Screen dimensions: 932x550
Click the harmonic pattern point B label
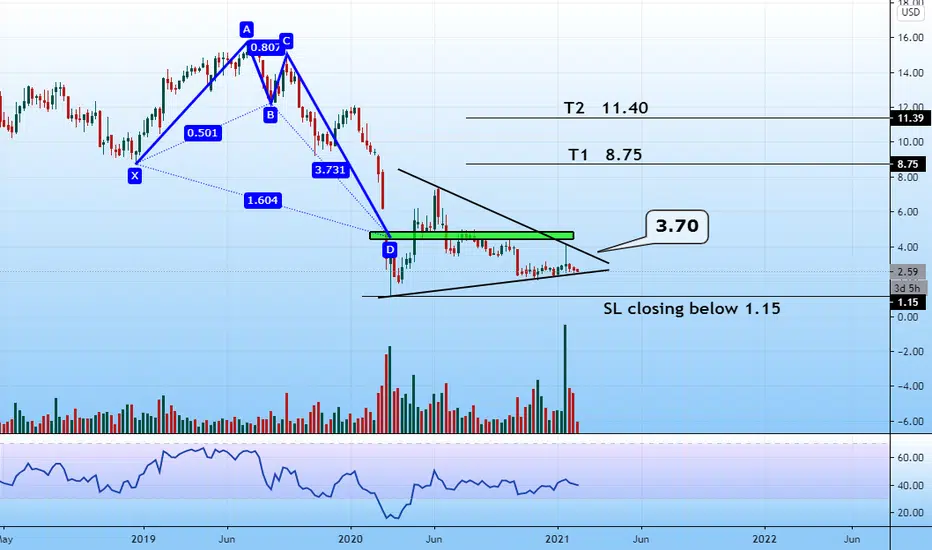point(270,115)
